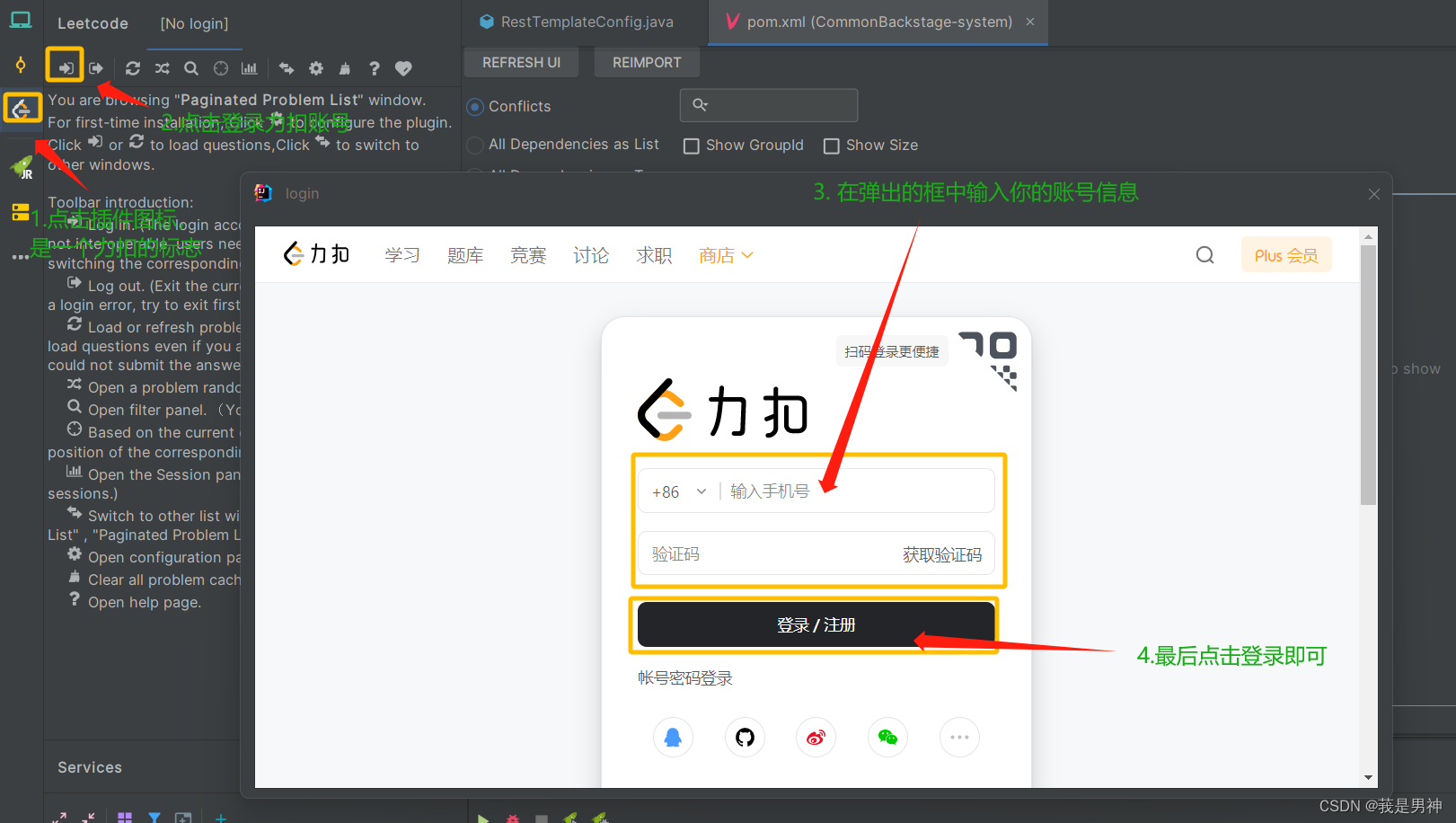Enable Show GroupId checkbox
Screen dimensions: 1456x823
click(x=692, y=146)
